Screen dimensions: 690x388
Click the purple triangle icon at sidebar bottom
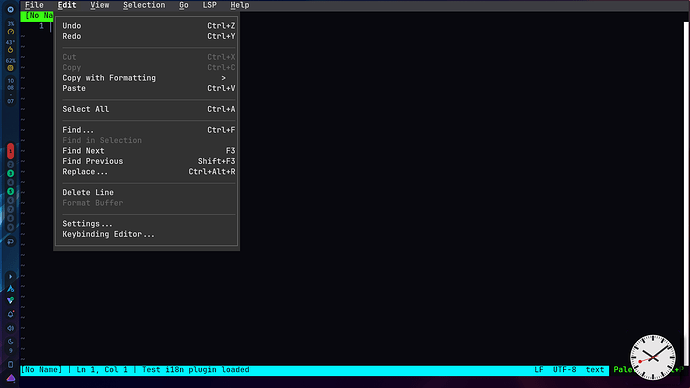(11, 378)
